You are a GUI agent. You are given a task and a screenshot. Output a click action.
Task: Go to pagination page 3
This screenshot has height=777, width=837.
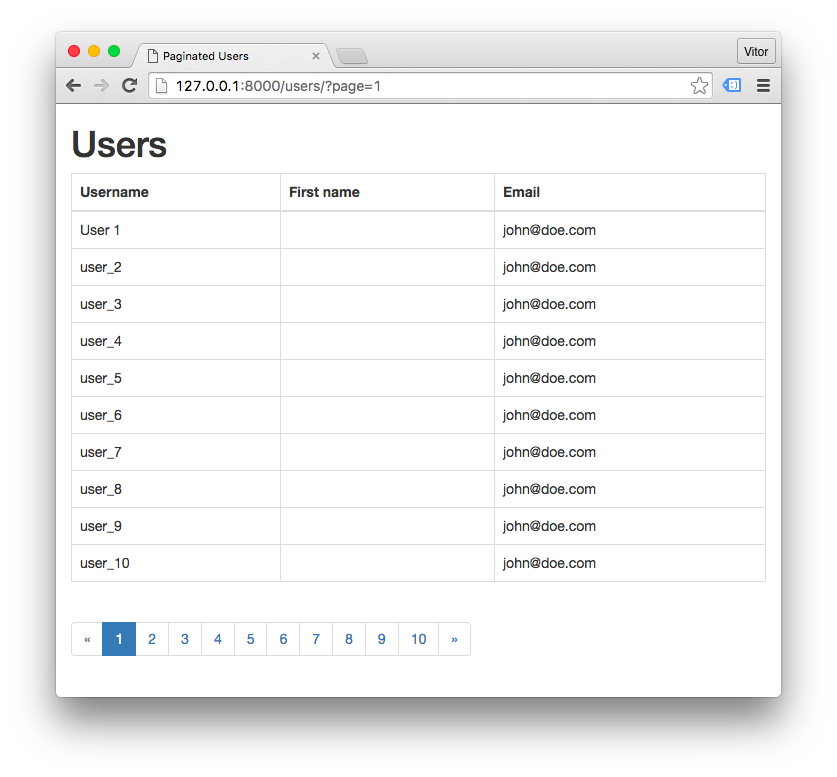click(x=185, y=639)
